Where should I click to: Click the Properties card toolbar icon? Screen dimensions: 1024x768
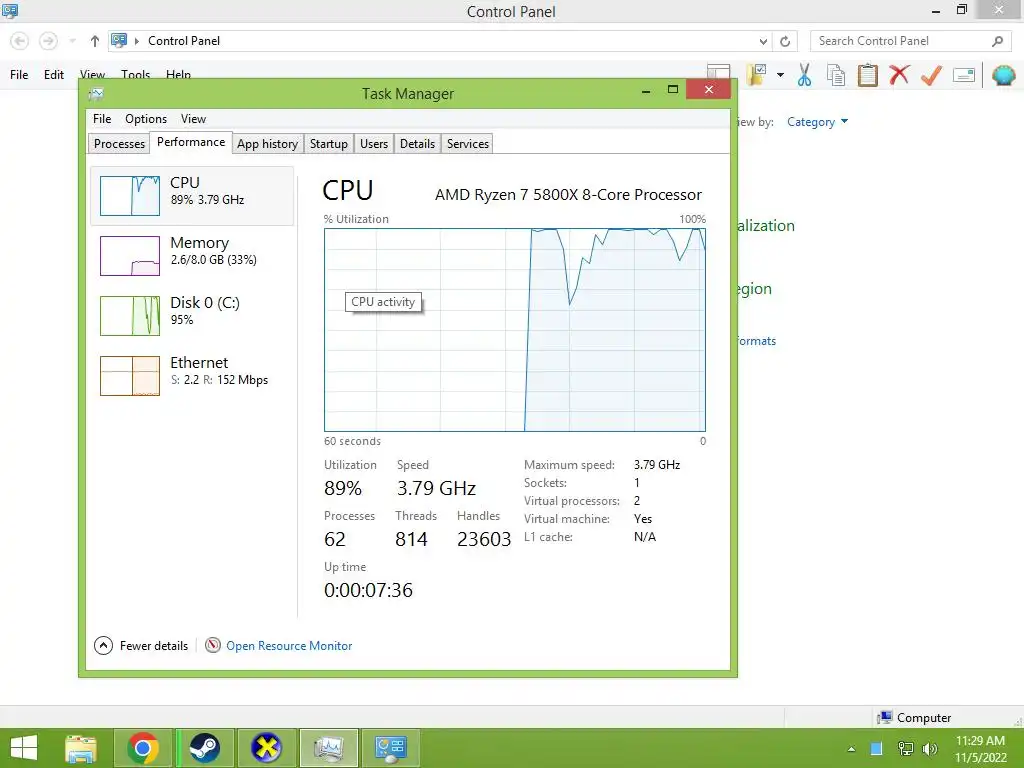click(x=963, y=75)
